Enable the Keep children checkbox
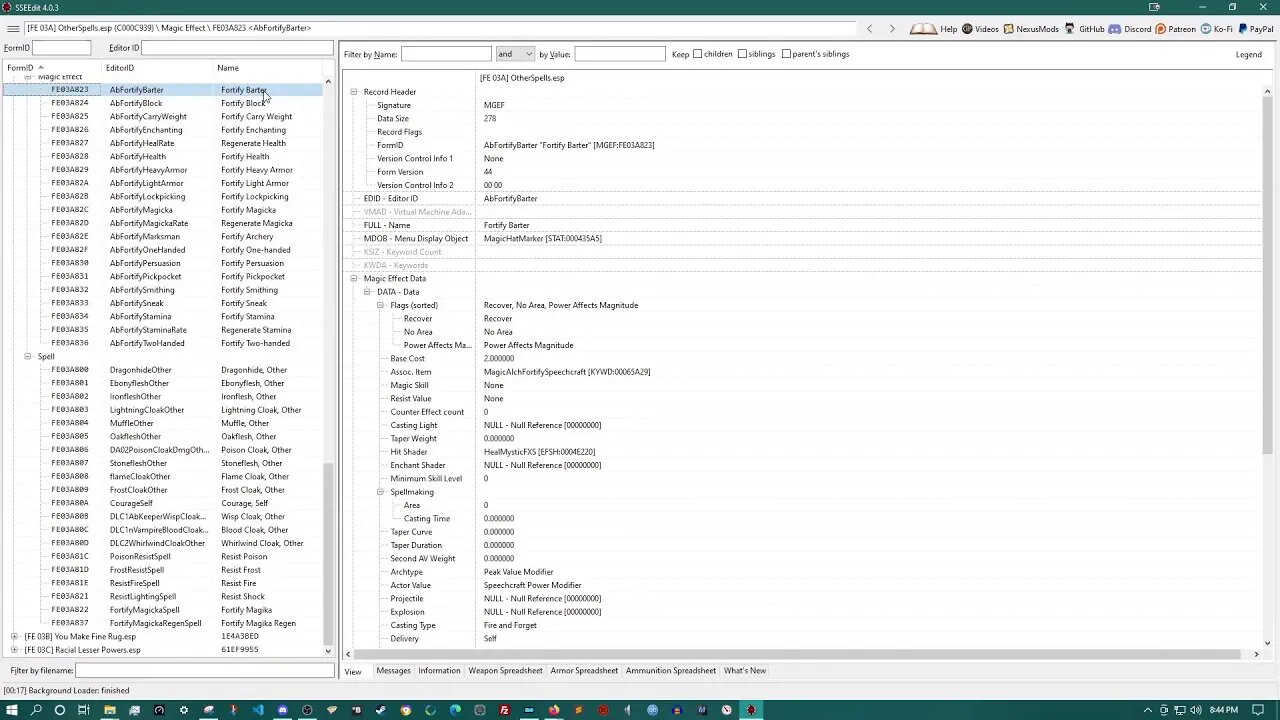Viewport: 1280px width, 720px height. [698, 54]
